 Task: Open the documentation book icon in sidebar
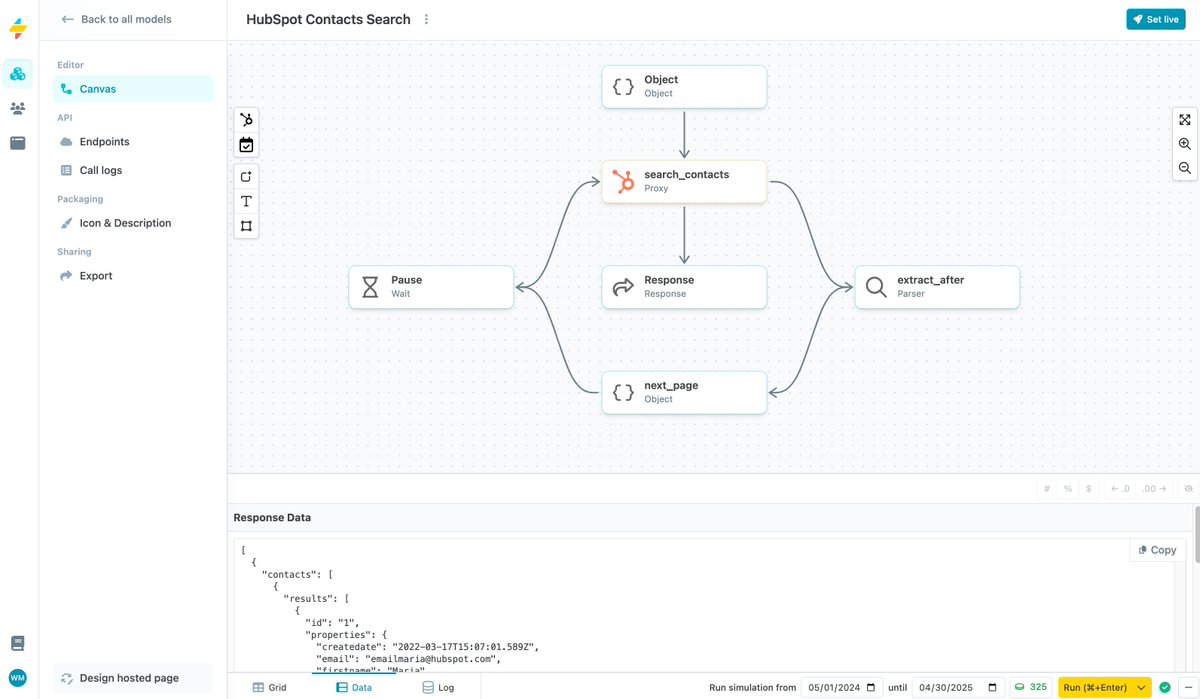18,643
